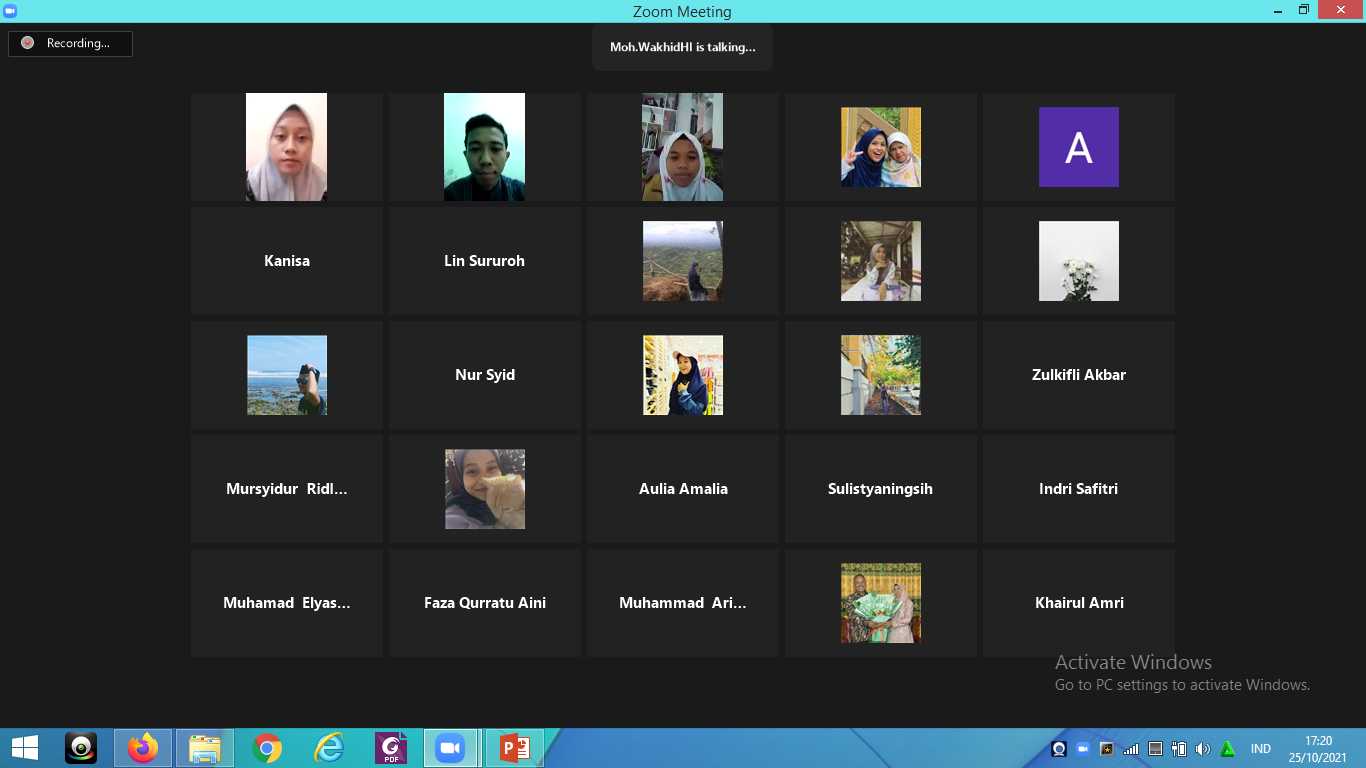Click the network signal tray icon
Screen dimensions: 1366x768
point(1131,749)
